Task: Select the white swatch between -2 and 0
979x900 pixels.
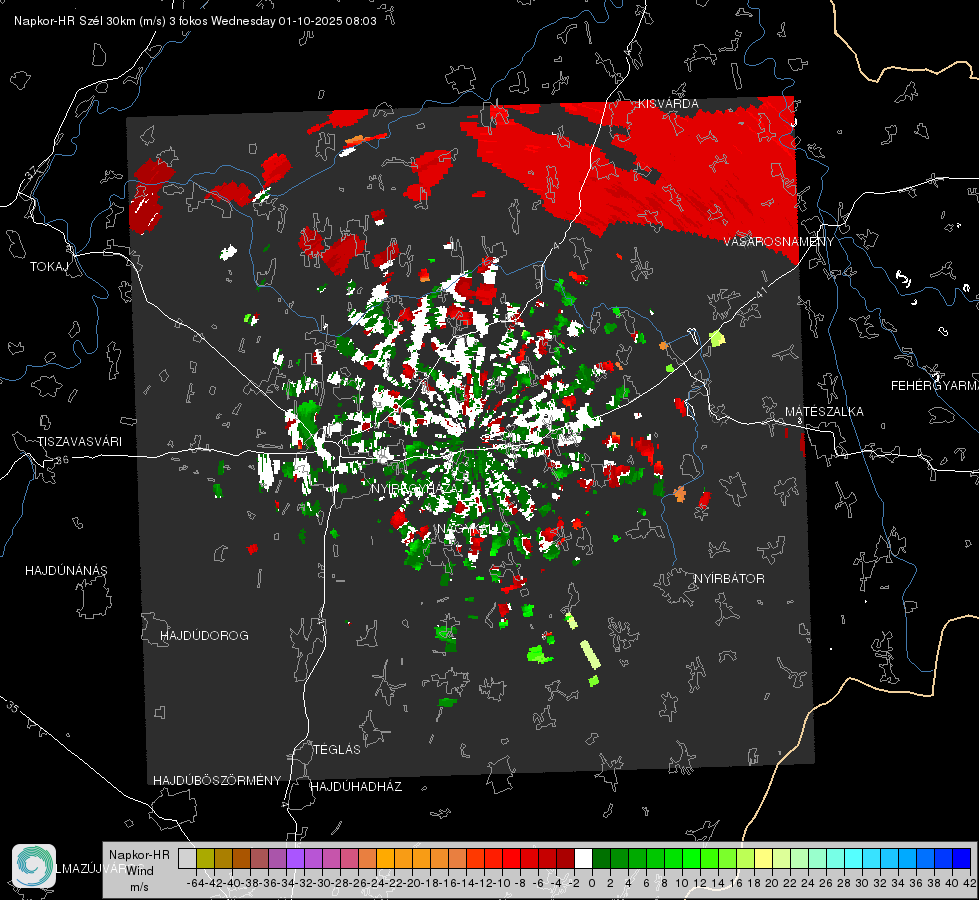Action: [x=583, y=858]
